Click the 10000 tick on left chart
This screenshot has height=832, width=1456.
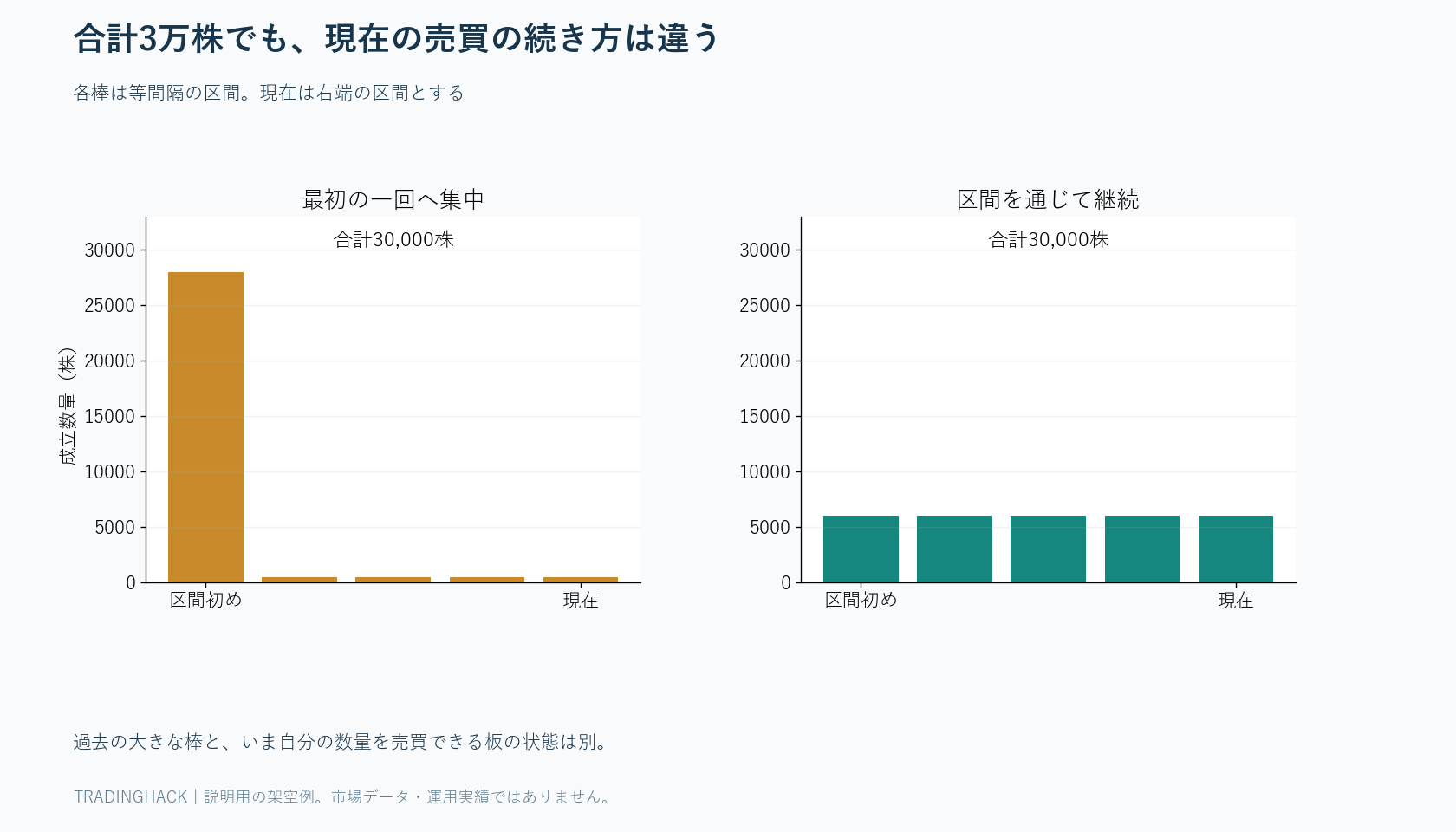pyautogui.click(x=110, y=472)
